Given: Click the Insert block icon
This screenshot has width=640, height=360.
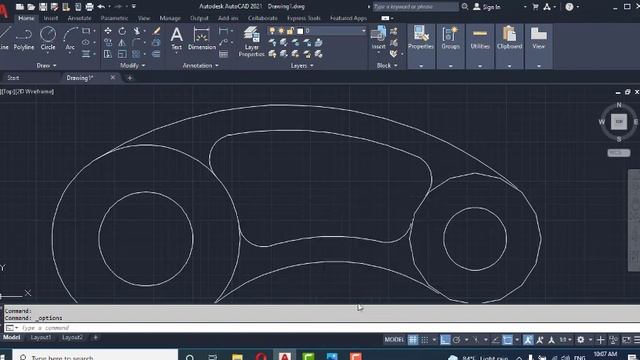Looking at the screenshot, I should point(378,38).
